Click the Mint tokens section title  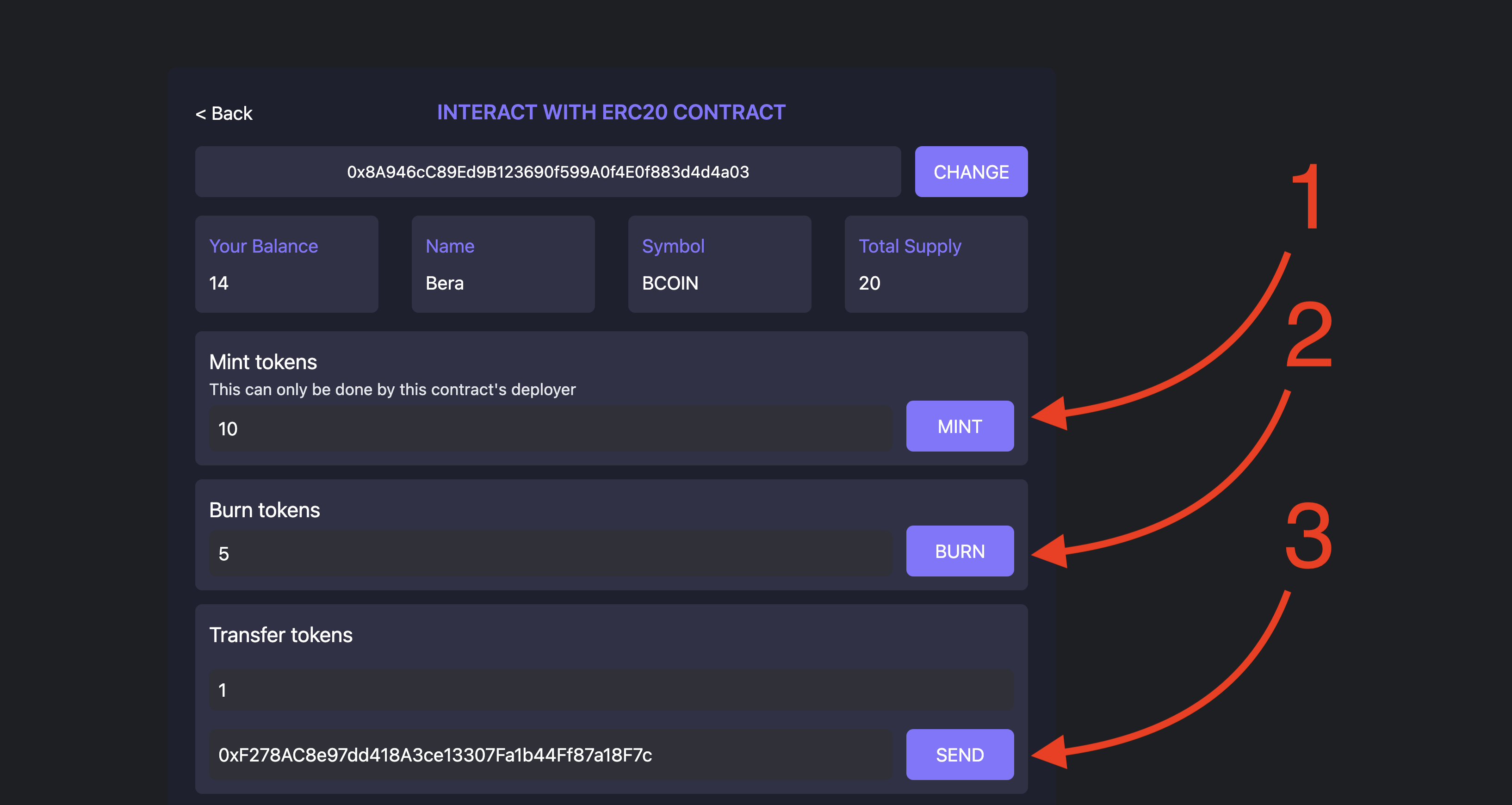pyautogui.click(x=263, y=362)
